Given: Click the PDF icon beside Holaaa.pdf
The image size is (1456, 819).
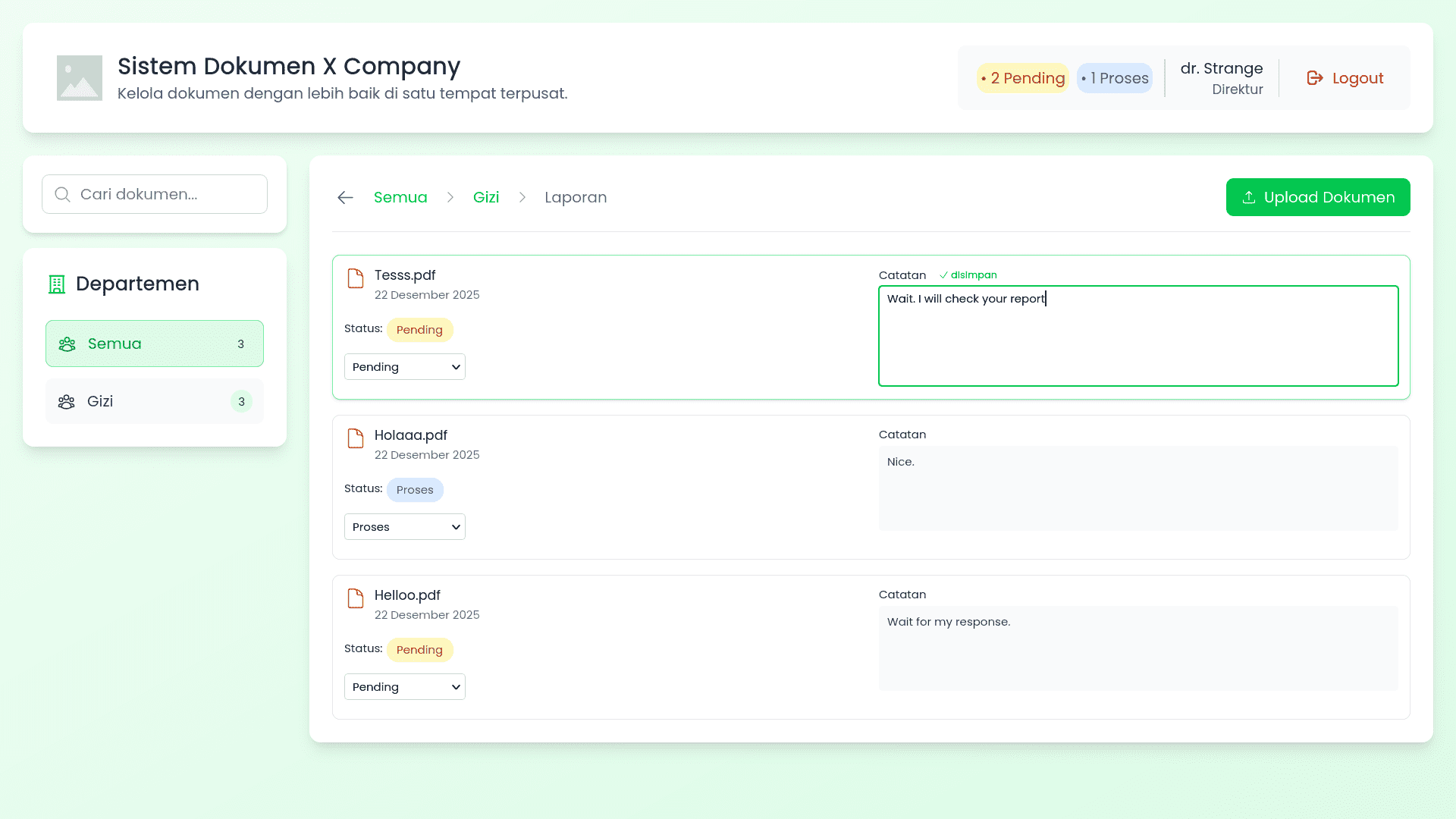Looking at the screenshot, I should pyautogui.click(x=355, y=438).
